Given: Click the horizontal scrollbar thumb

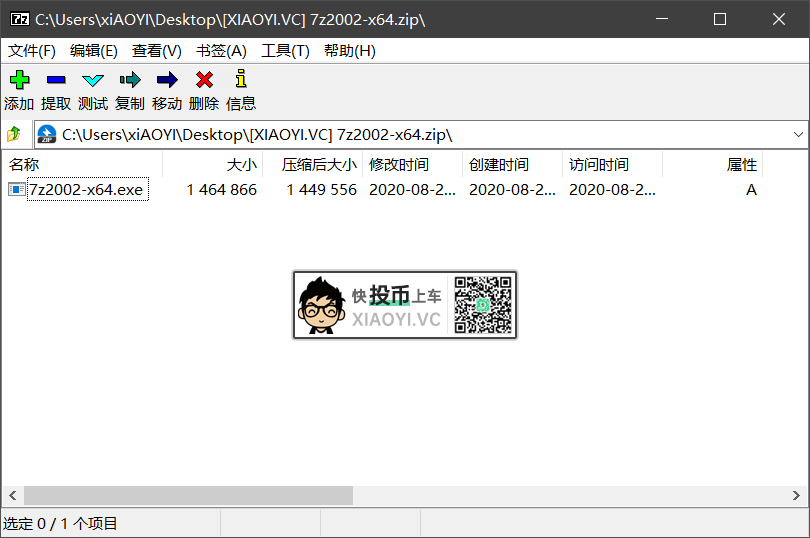Looking at the screenshot, I should (x=189, y=495).
